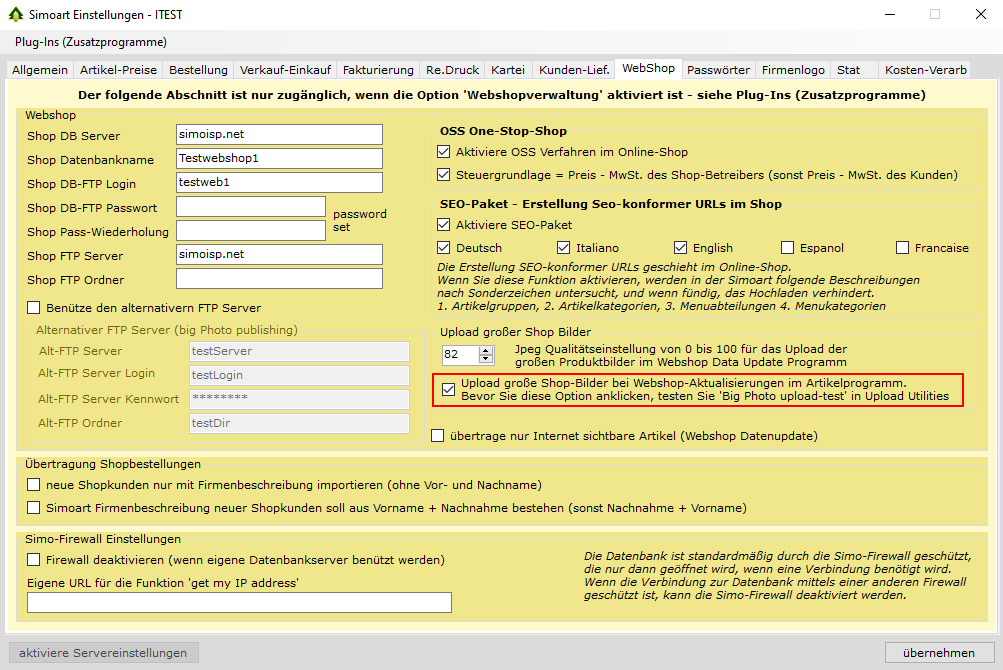The image size is (1003, 670).
Task: Go to the Kosten-Verarb tab
Action: (926, 70)
